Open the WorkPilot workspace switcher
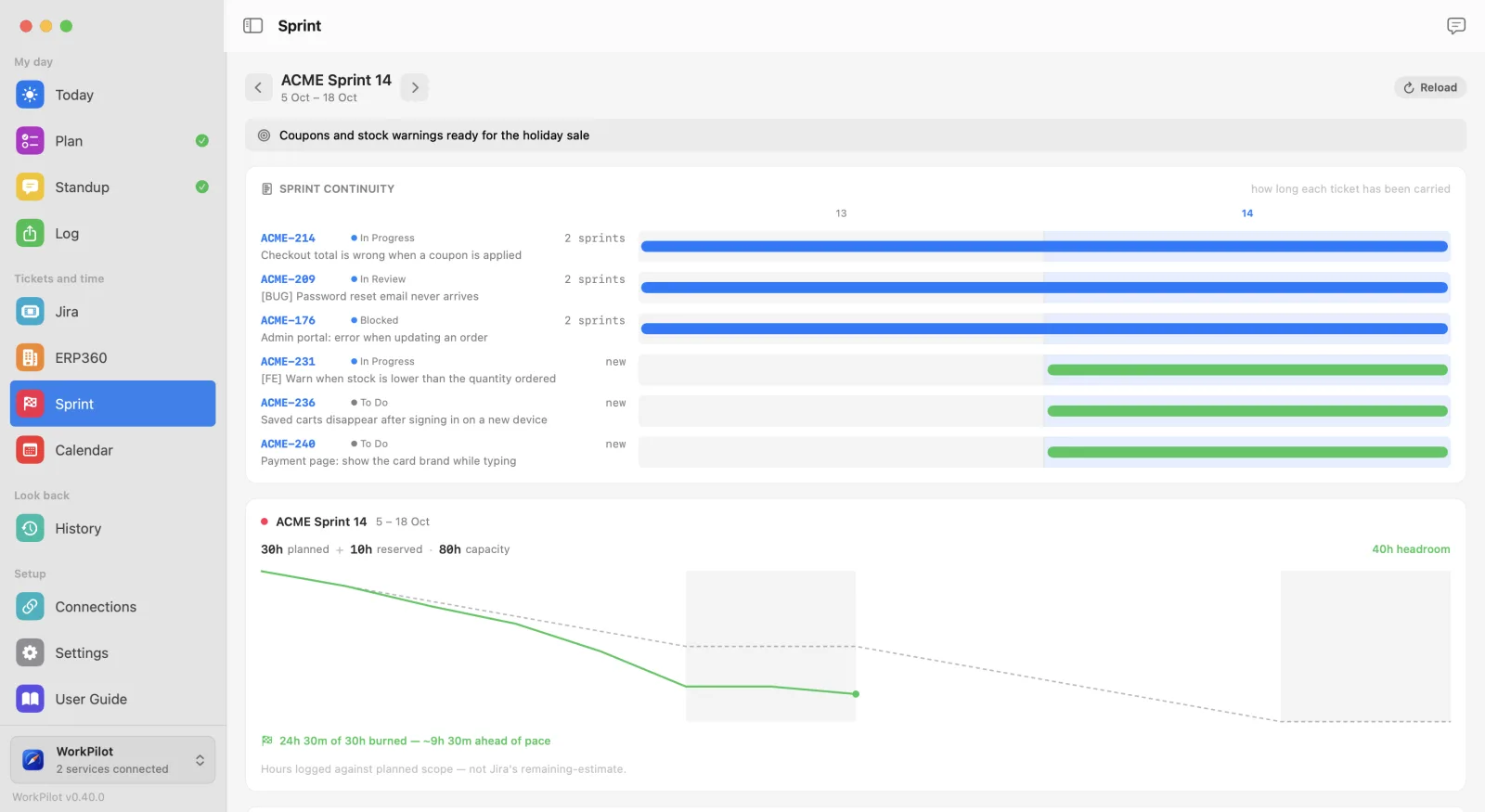1485x812 pixels. (x=113, y=760)
